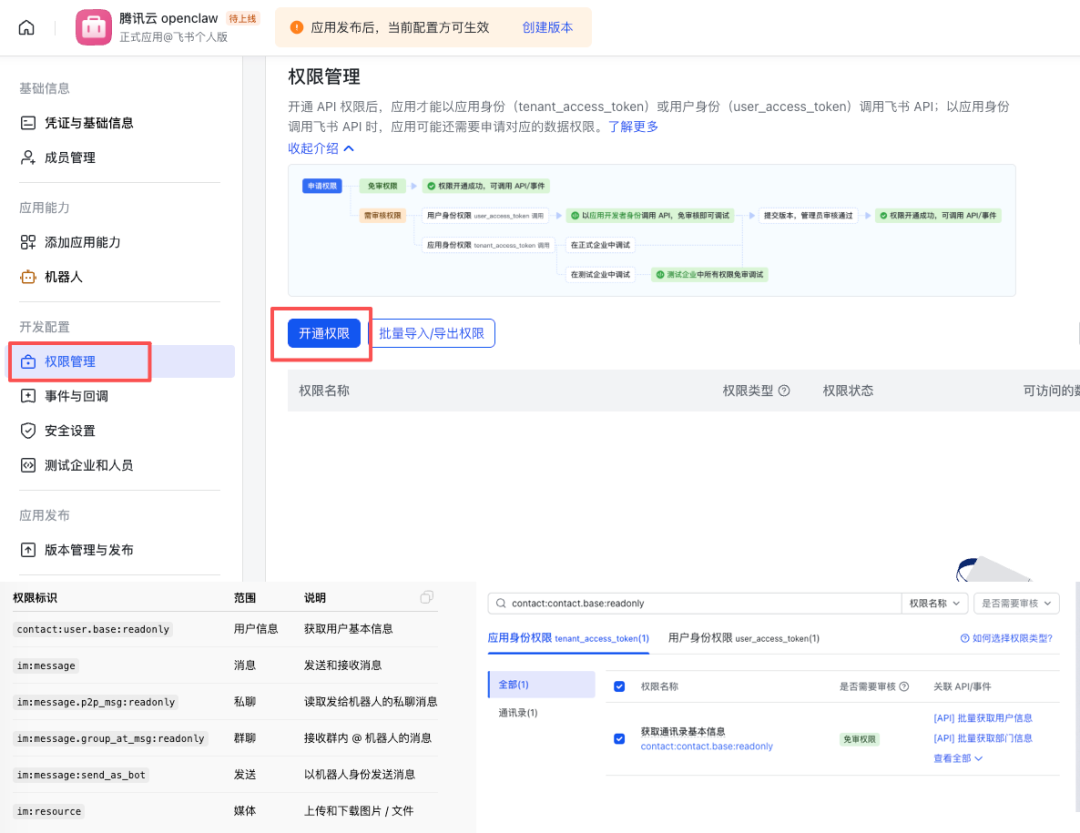Click the 腾讯云 openclaw app avatar
This screenshot has width=1080, height=833.
click(x=94, y=26)
